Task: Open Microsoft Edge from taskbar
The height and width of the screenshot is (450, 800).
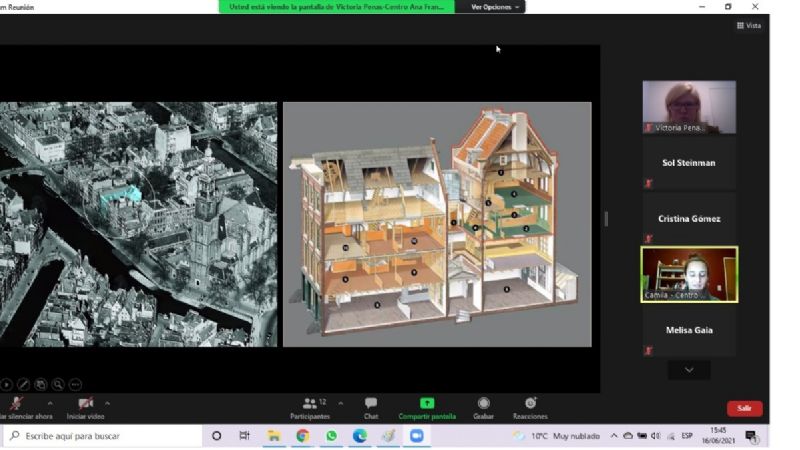Action: (x=360, y=436)
